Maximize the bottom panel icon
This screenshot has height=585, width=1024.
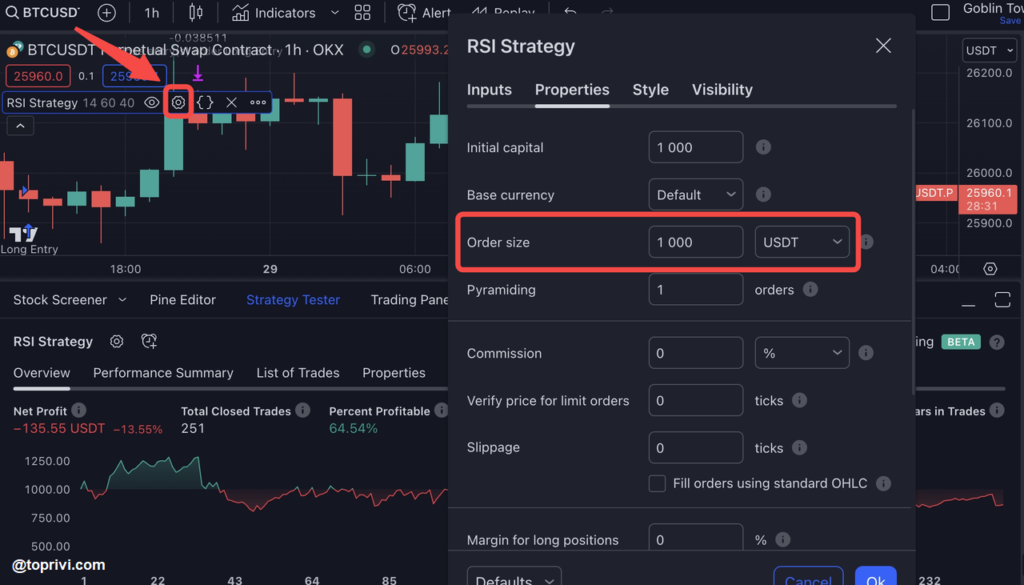click(1002, 300)
